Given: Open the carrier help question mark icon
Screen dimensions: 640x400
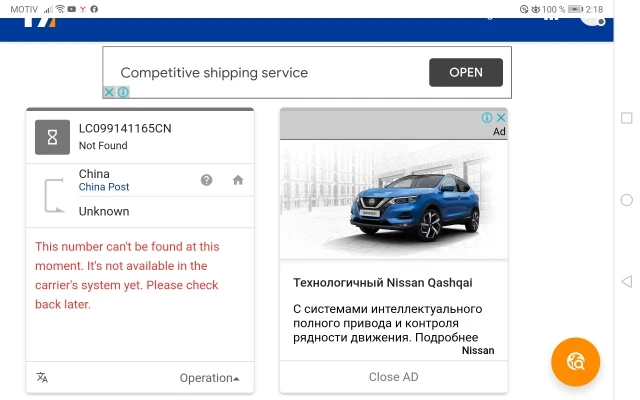Looking at the screenshot, I should pos(207,180).
